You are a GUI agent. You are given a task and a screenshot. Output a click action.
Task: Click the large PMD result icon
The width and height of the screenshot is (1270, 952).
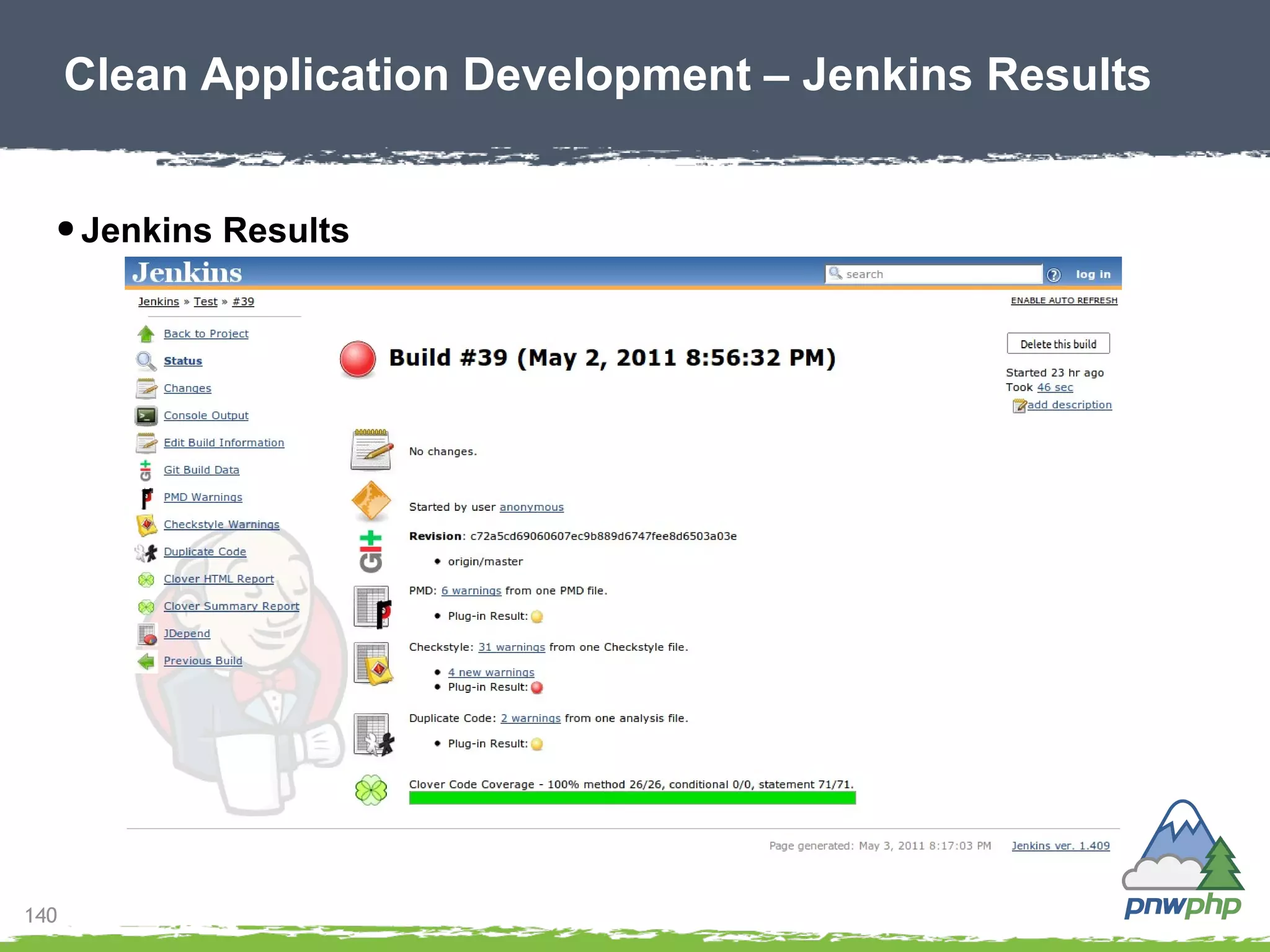(373, 606)
